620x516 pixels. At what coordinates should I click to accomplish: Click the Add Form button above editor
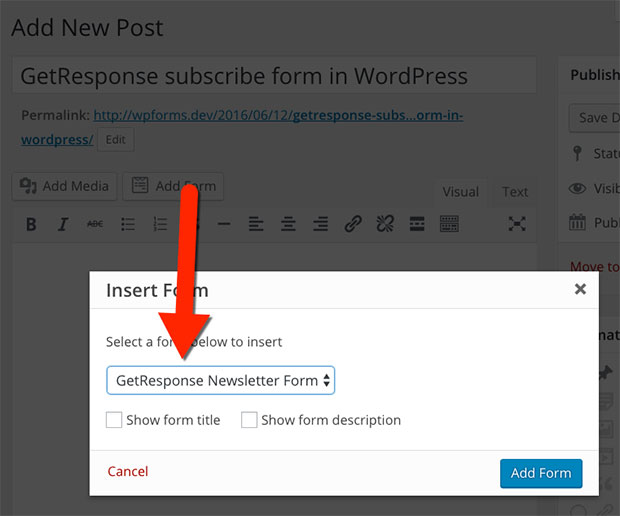173,186
